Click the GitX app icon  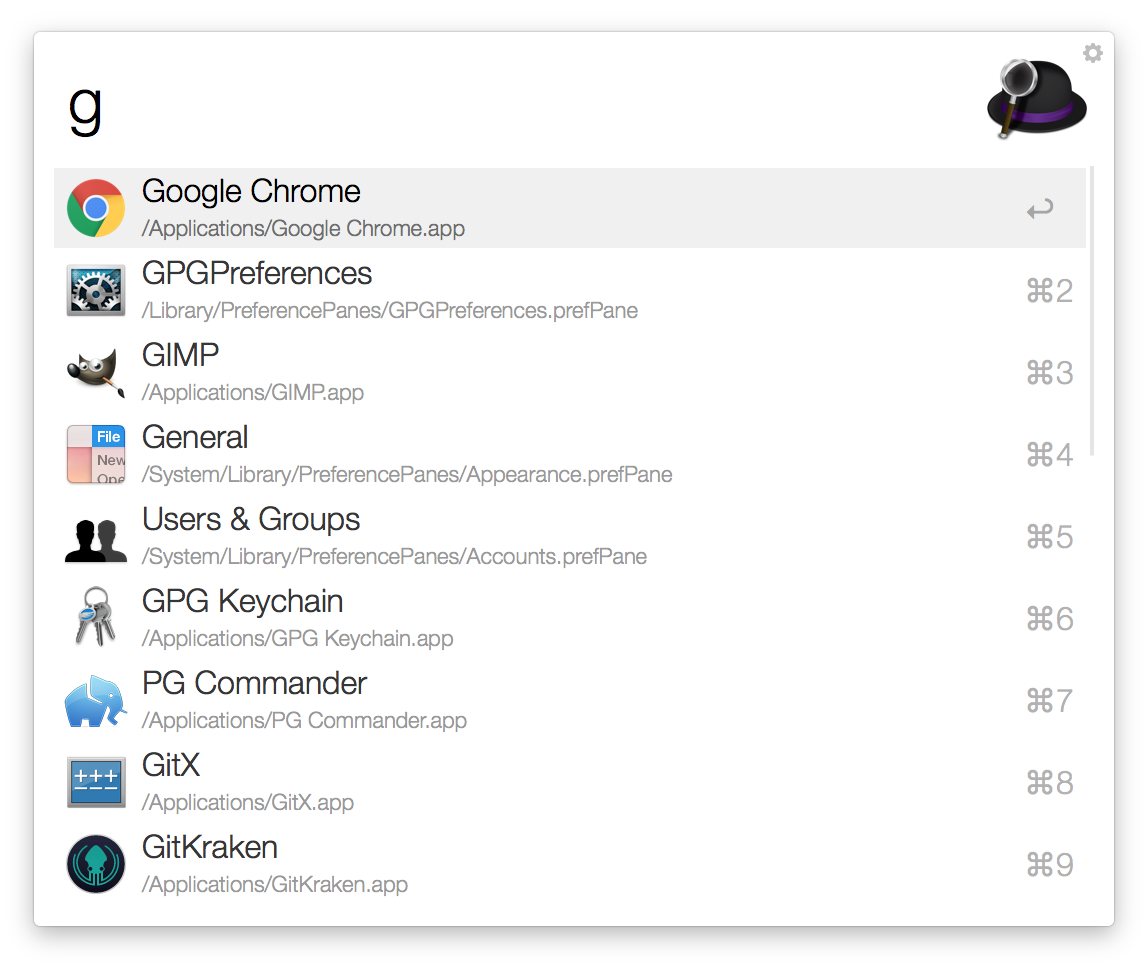pos(96,782)
